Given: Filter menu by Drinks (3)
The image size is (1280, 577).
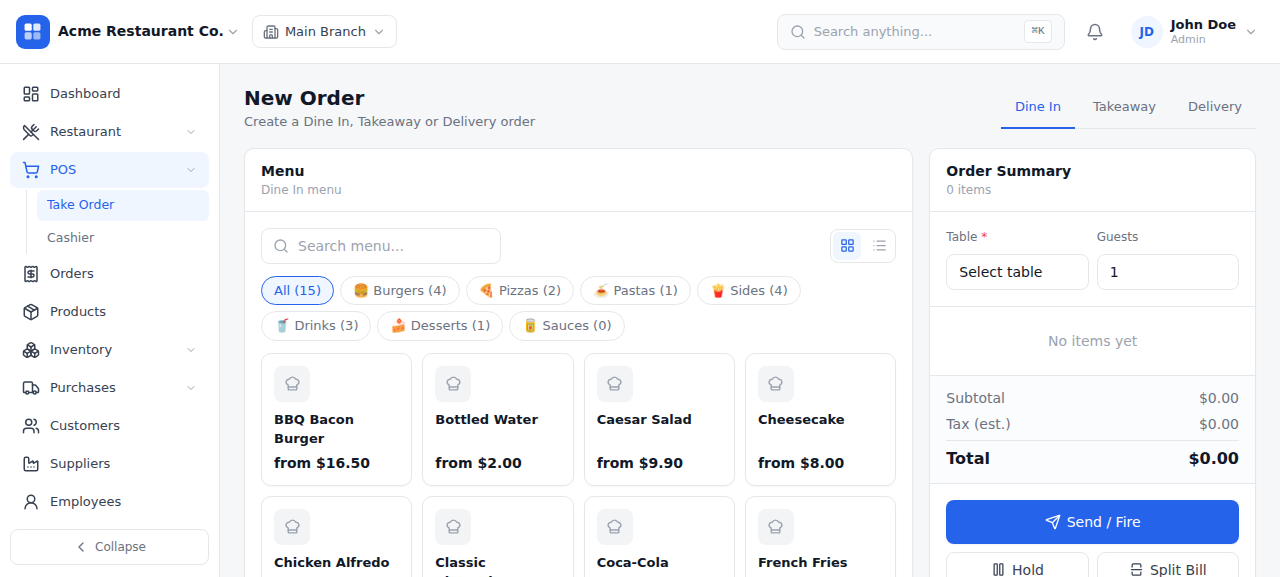Looking at the screenshot, I should [x=316, y=326].
